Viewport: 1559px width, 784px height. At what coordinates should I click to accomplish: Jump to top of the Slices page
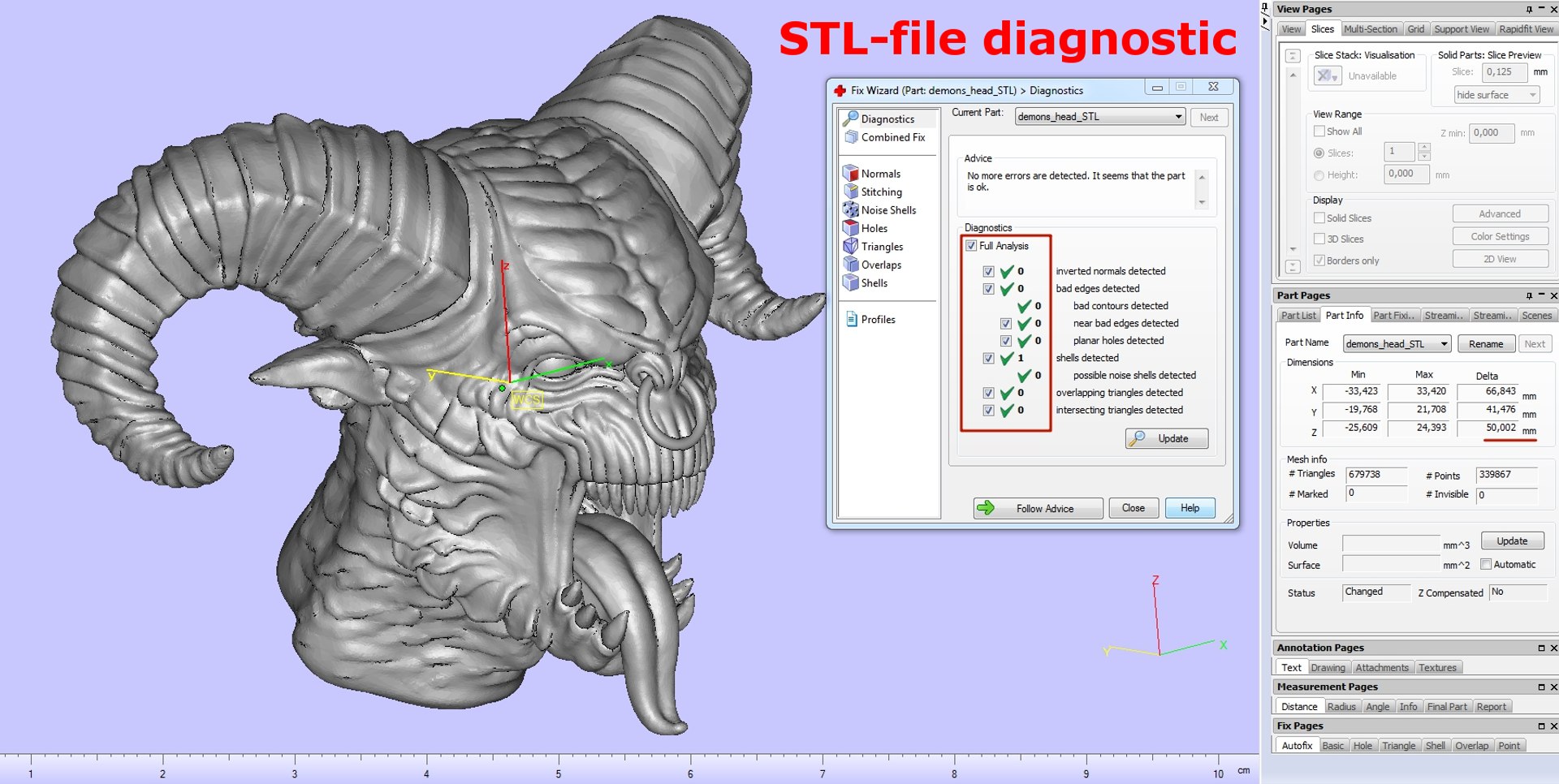click(1293, 56)
